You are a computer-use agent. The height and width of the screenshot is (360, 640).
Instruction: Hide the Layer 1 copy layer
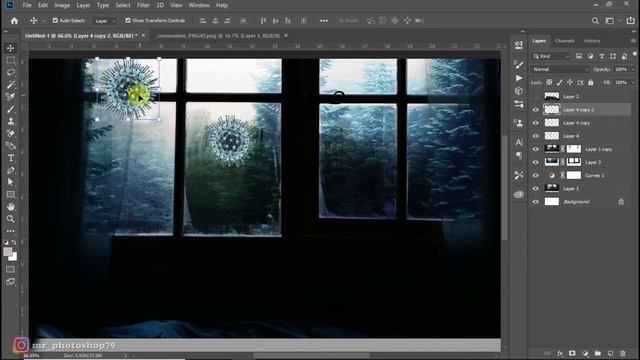[536, 149]
